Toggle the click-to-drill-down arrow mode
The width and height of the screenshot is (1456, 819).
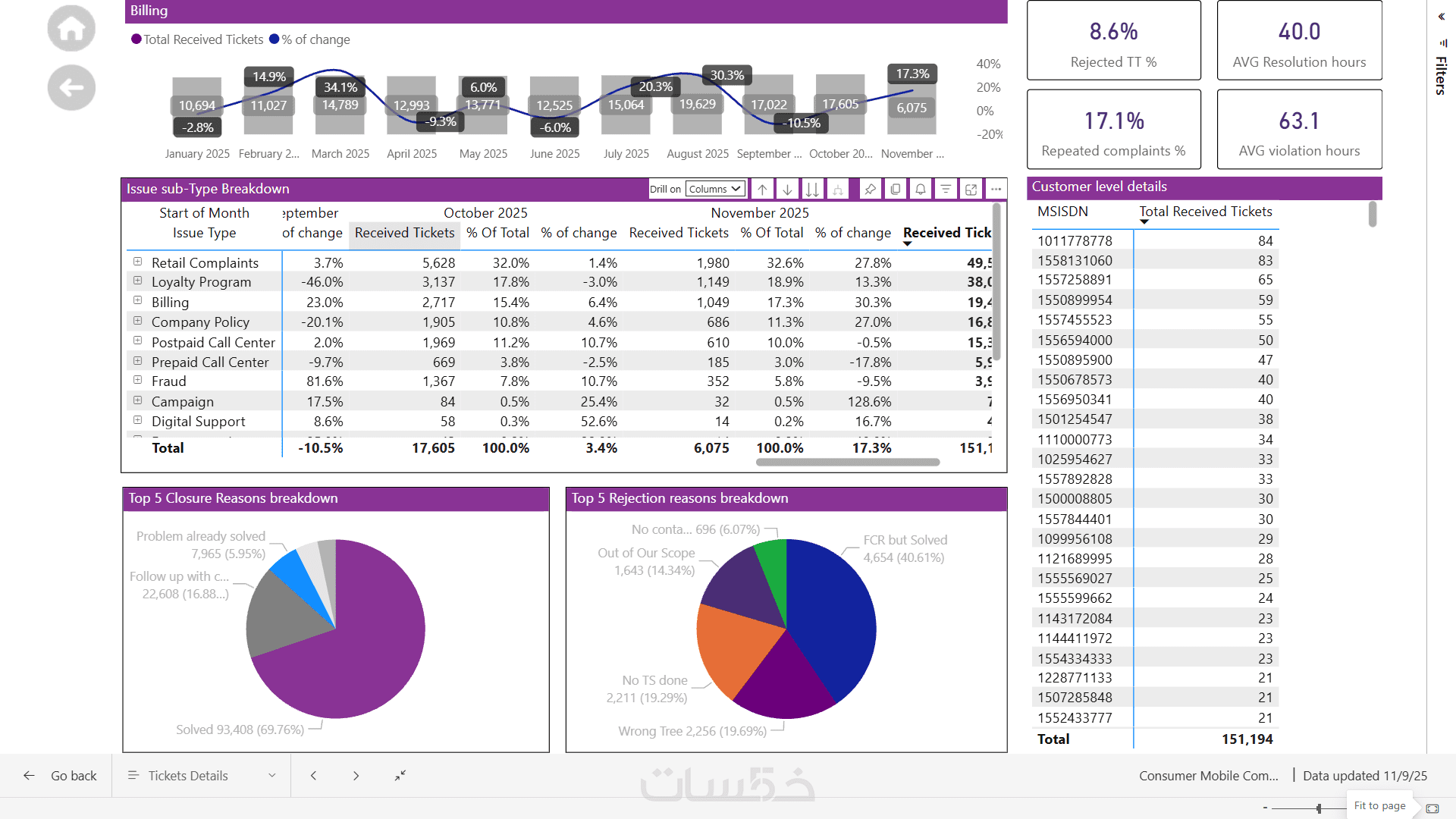click(x=787, y=189)
